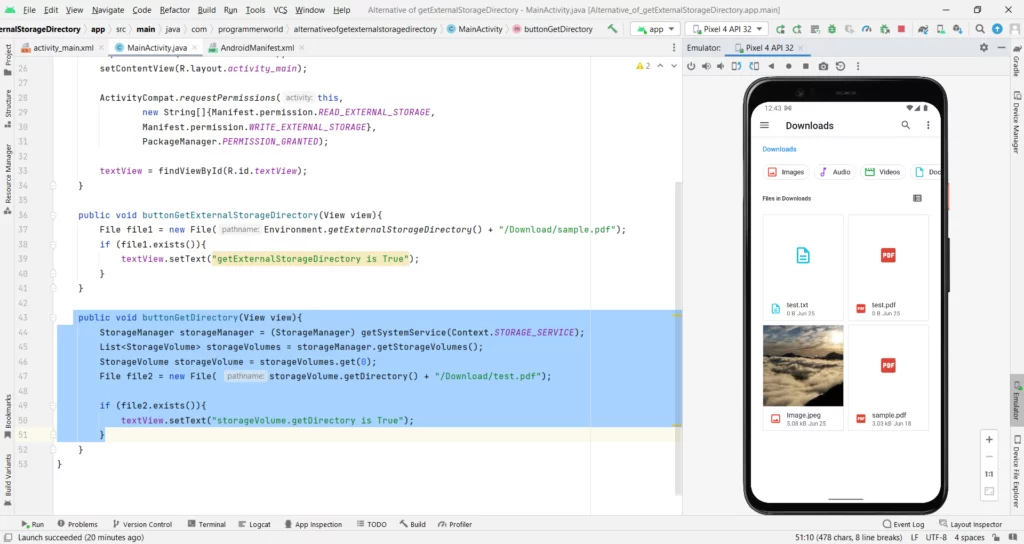Open the Profile app gauge icon
The width and height of the screenshot is (1024, 544).
(x=866, y=29)
